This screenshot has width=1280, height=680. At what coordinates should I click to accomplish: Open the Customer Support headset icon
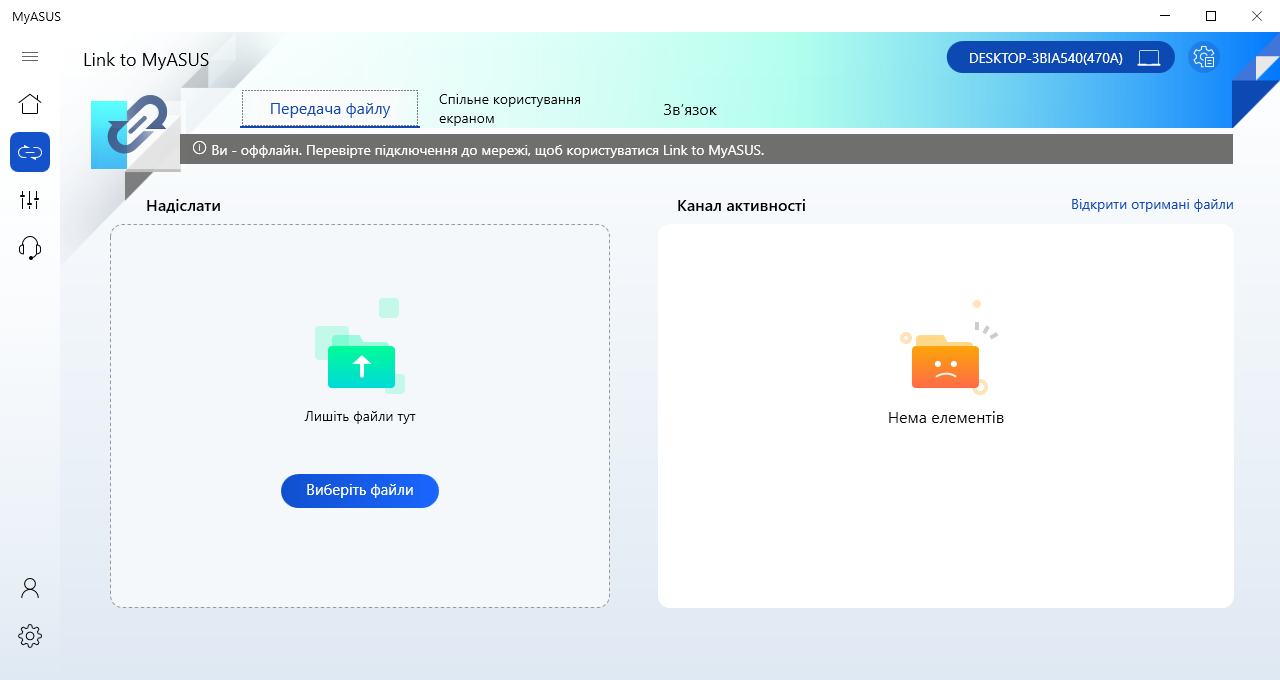30,248
